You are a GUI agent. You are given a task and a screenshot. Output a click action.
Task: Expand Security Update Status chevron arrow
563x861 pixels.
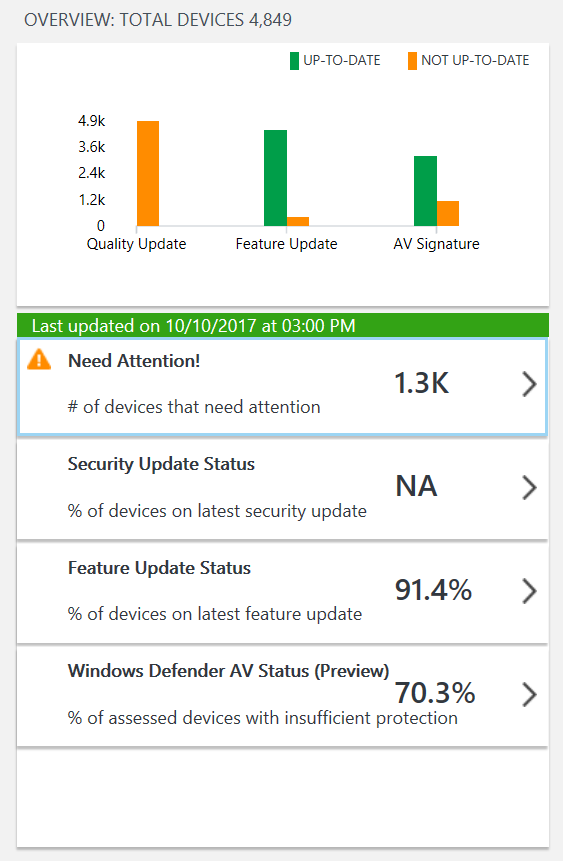(x=529, y=488)
